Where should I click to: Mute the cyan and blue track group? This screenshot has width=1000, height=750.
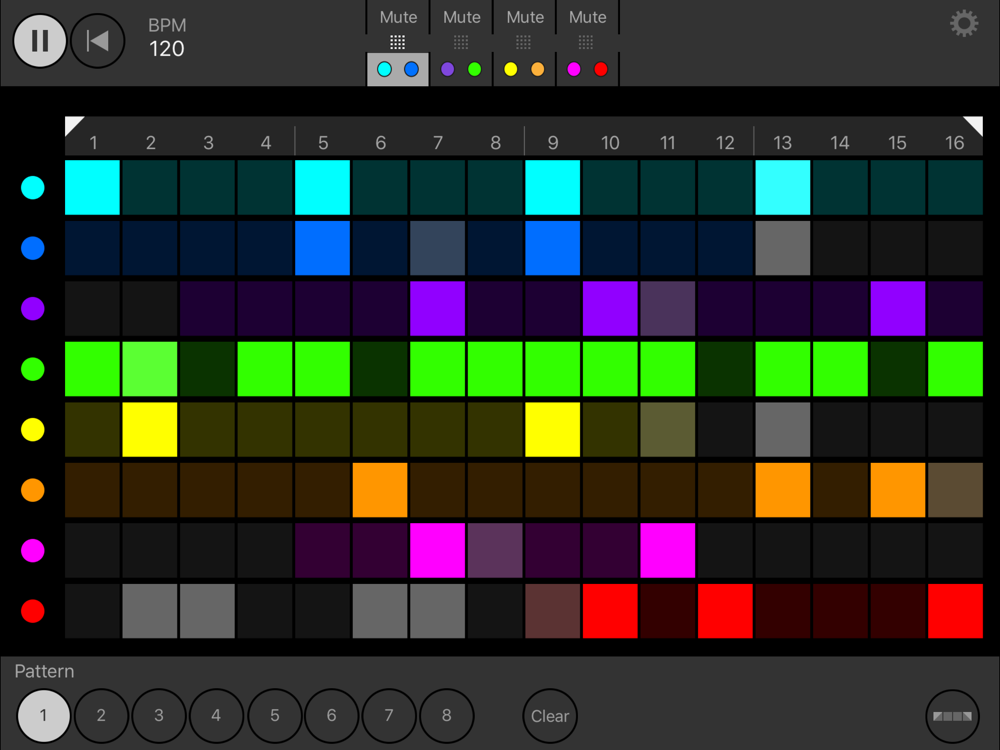pos(398,17)
